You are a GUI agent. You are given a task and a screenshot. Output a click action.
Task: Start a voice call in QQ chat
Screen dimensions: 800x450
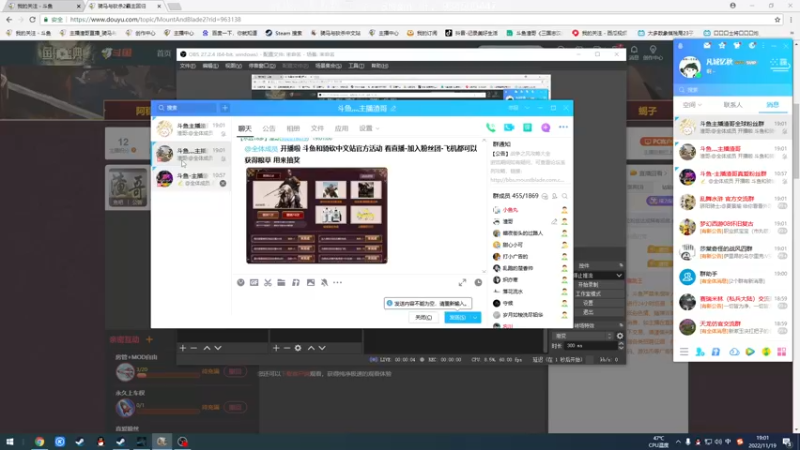[x=490, y=128]
